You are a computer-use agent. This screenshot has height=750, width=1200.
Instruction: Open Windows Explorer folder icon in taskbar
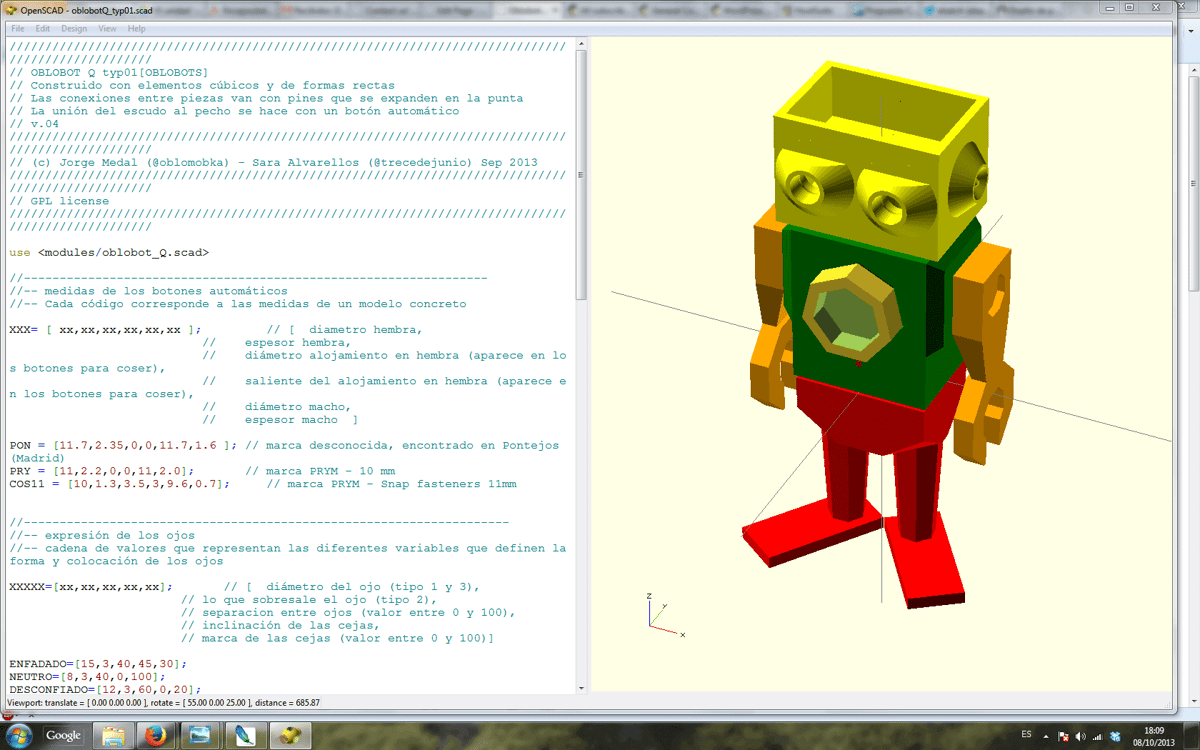(x=113, y=735)
